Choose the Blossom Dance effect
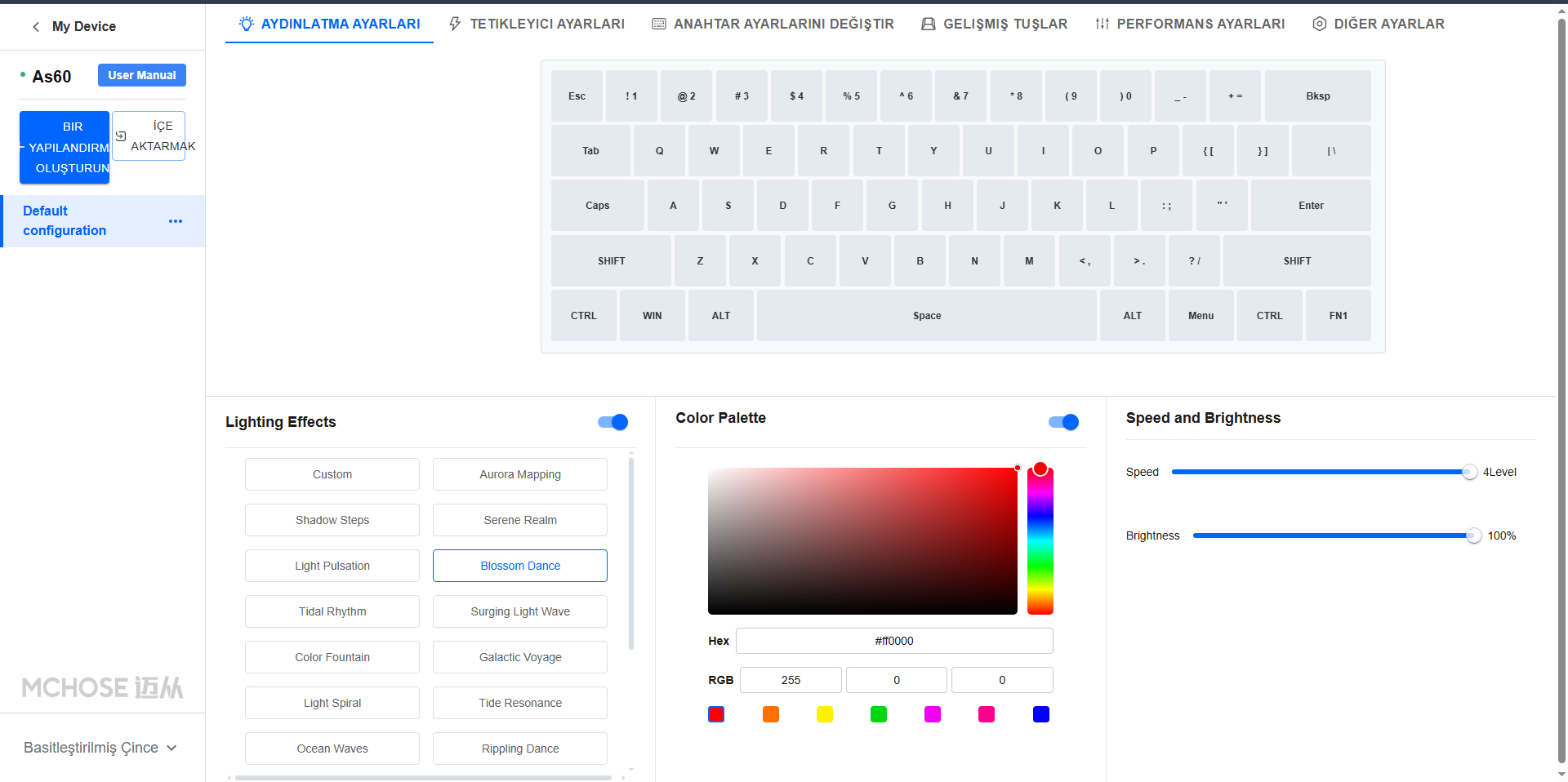This screenshot has height=782, width=1568. click(x=520, y=566)
